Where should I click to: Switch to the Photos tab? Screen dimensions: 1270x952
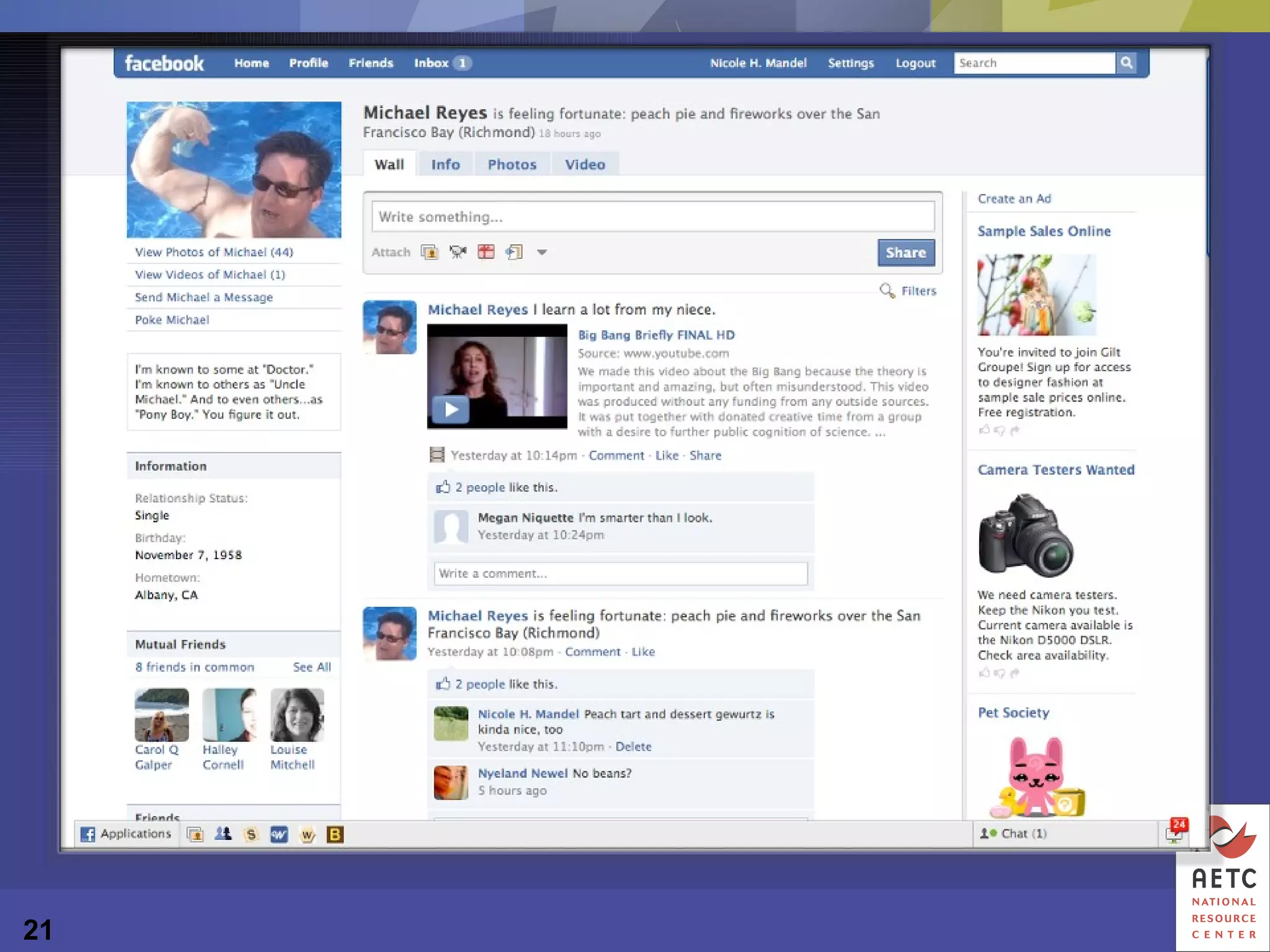(x=512, y=165)
